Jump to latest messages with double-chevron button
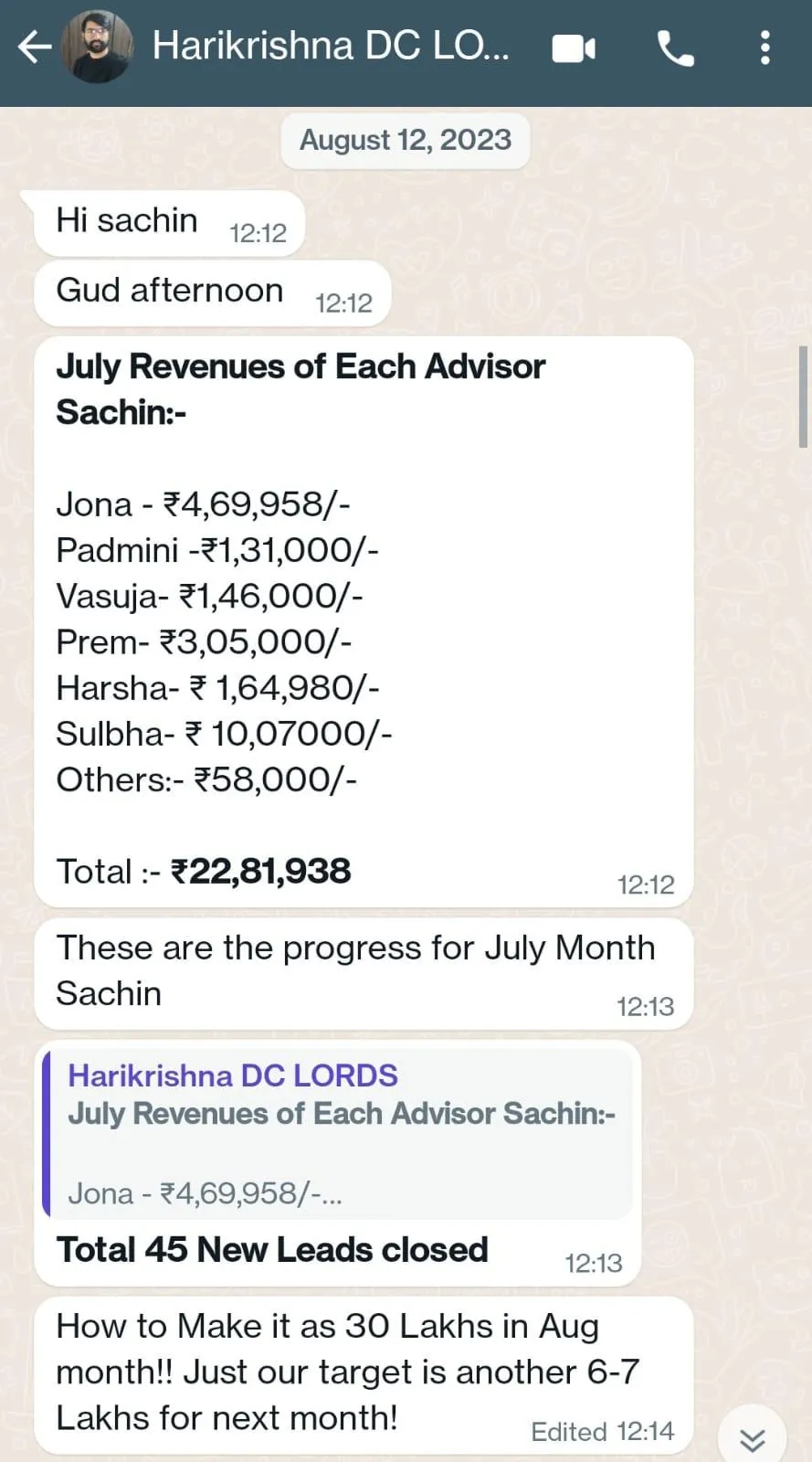 (x=753, y=1439)
